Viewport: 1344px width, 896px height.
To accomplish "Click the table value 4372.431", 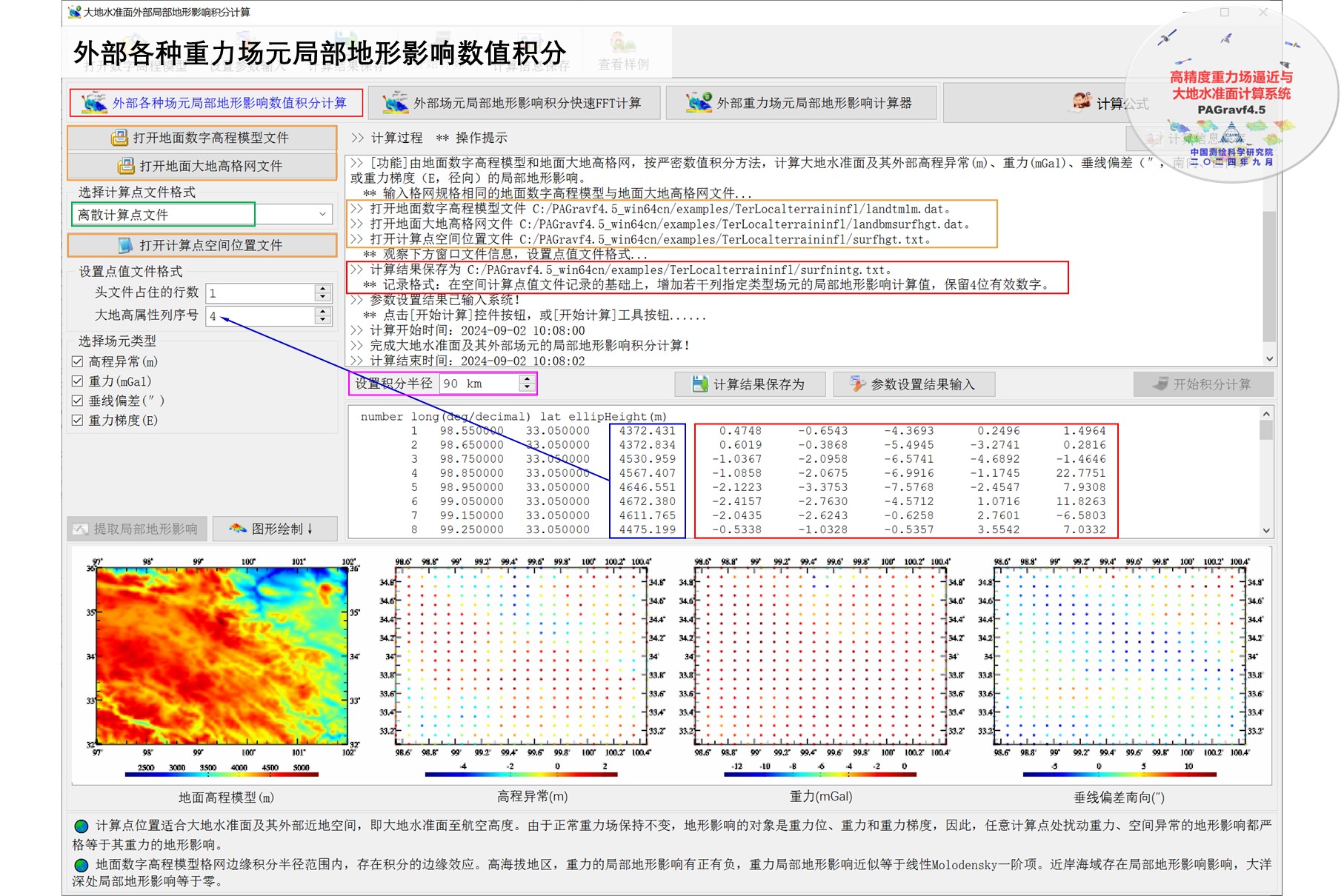I will (x=647, y=431).
